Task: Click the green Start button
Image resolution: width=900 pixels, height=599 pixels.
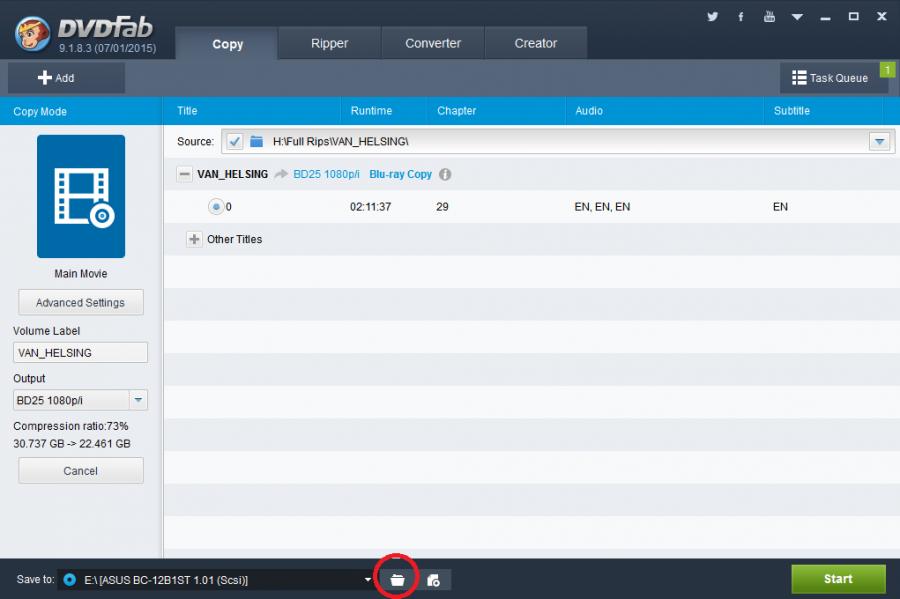Action: [838, 579]
